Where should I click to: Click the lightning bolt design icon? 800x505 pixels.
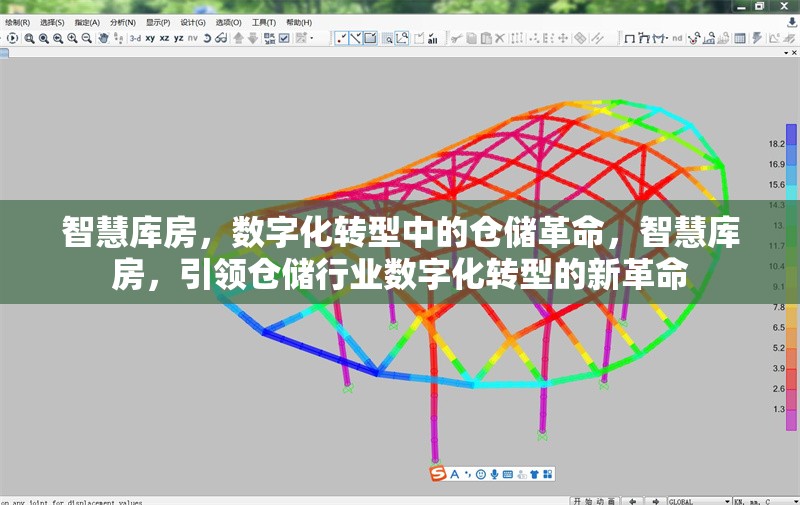click(x=757, y=38)
